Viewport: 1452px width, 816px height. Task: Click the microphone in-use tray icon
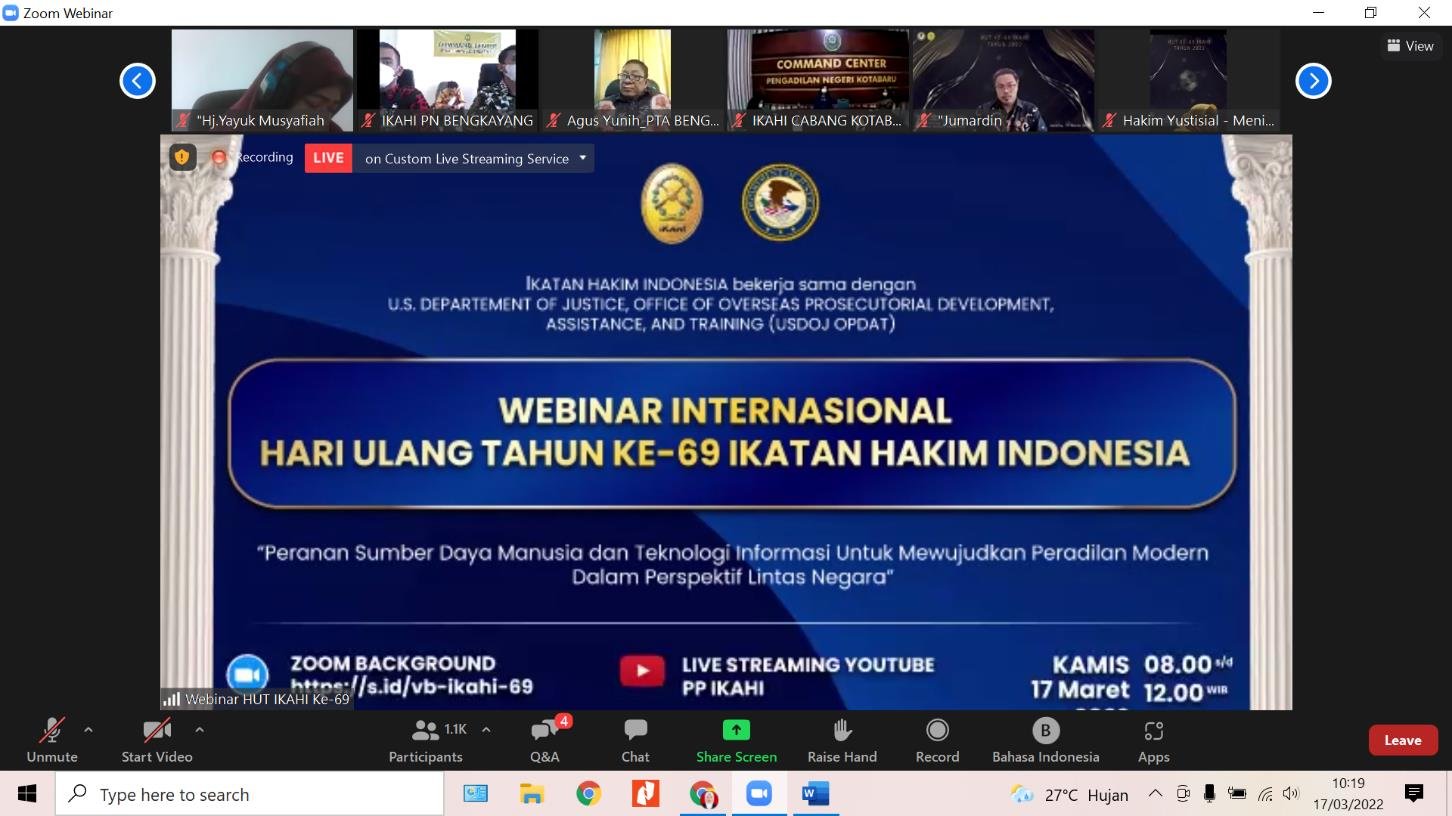click(x=1209, y=794)
